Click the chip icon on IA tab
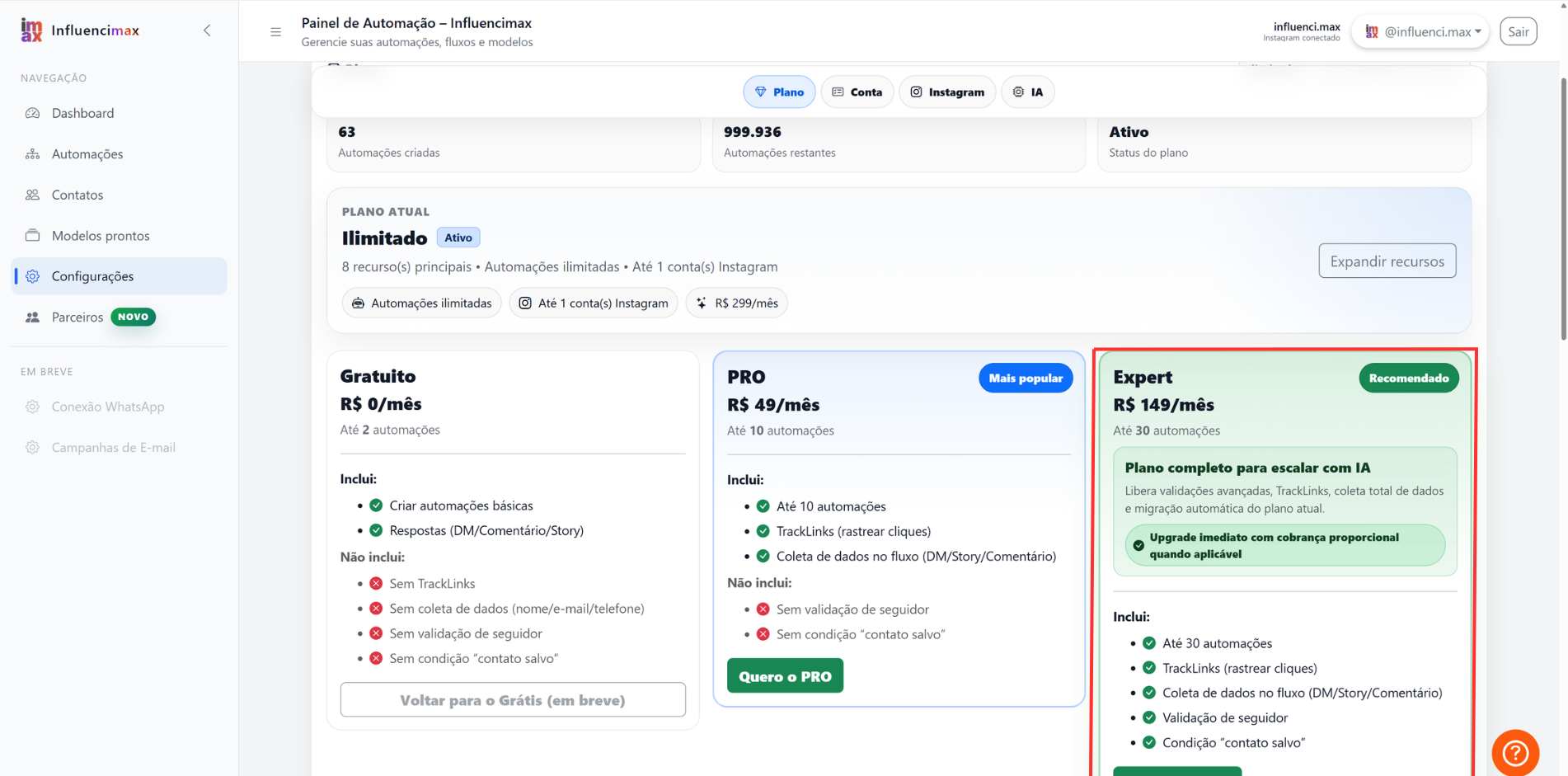This screenshot has height=776, width=1568. click(x=1018, y=92)
